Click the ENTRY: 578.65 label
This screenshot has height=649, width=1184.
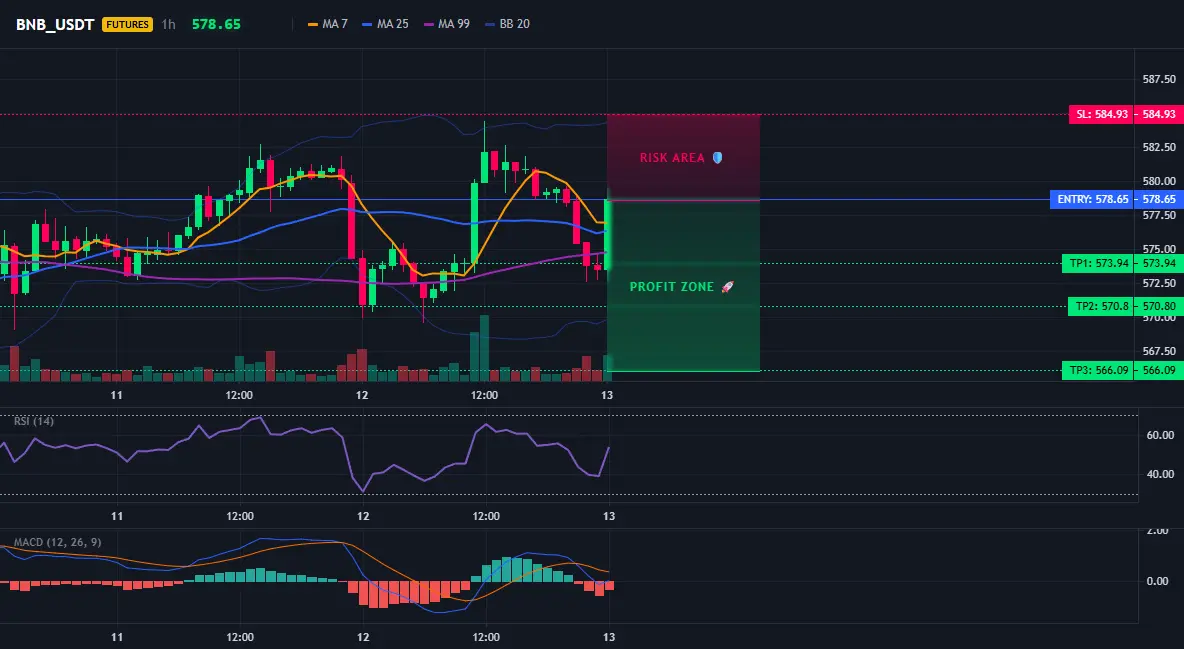coord(1093,199)
